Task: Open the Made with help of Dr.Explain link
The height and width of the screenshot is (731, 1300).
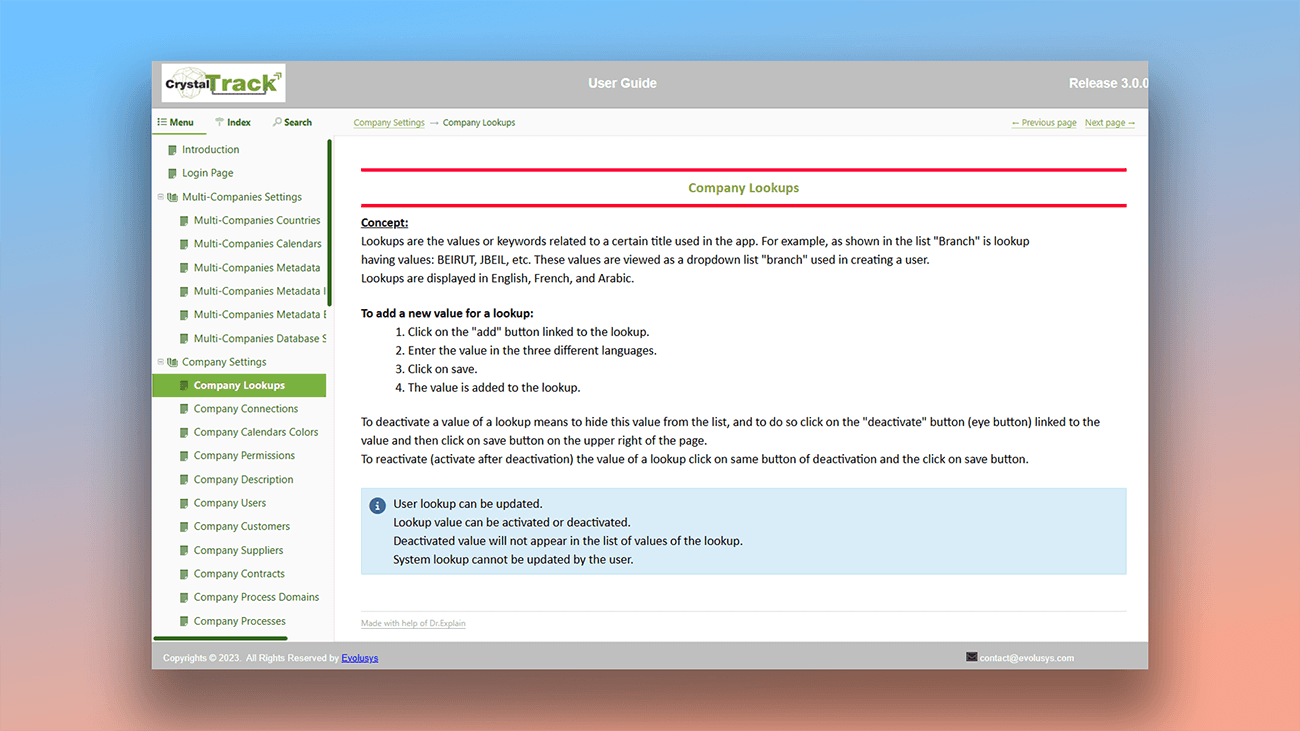Action: pos(413,622)
